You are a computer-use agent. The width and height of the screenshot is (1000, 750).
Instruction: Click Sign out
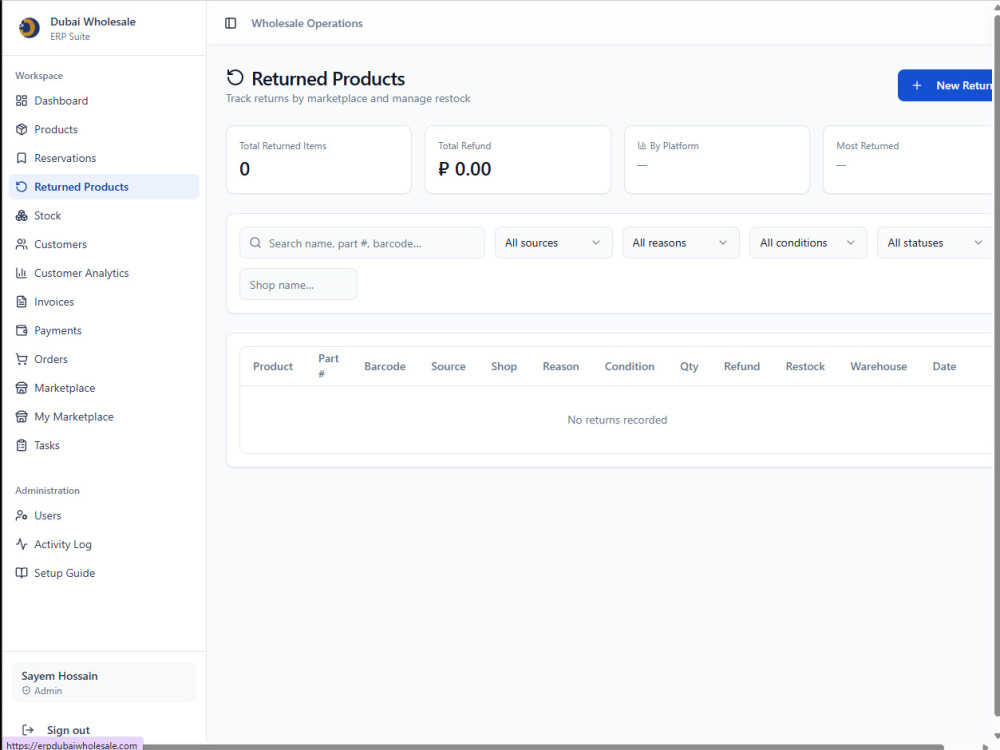point(68,730)
